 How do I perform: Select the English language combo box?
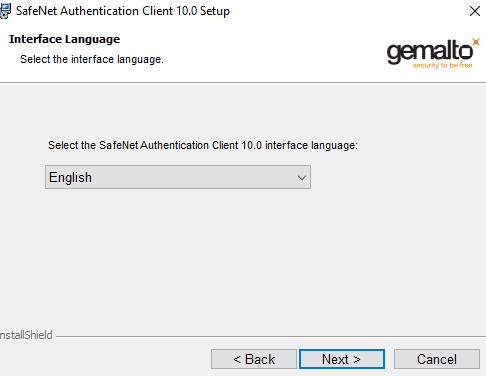[178, 177]
